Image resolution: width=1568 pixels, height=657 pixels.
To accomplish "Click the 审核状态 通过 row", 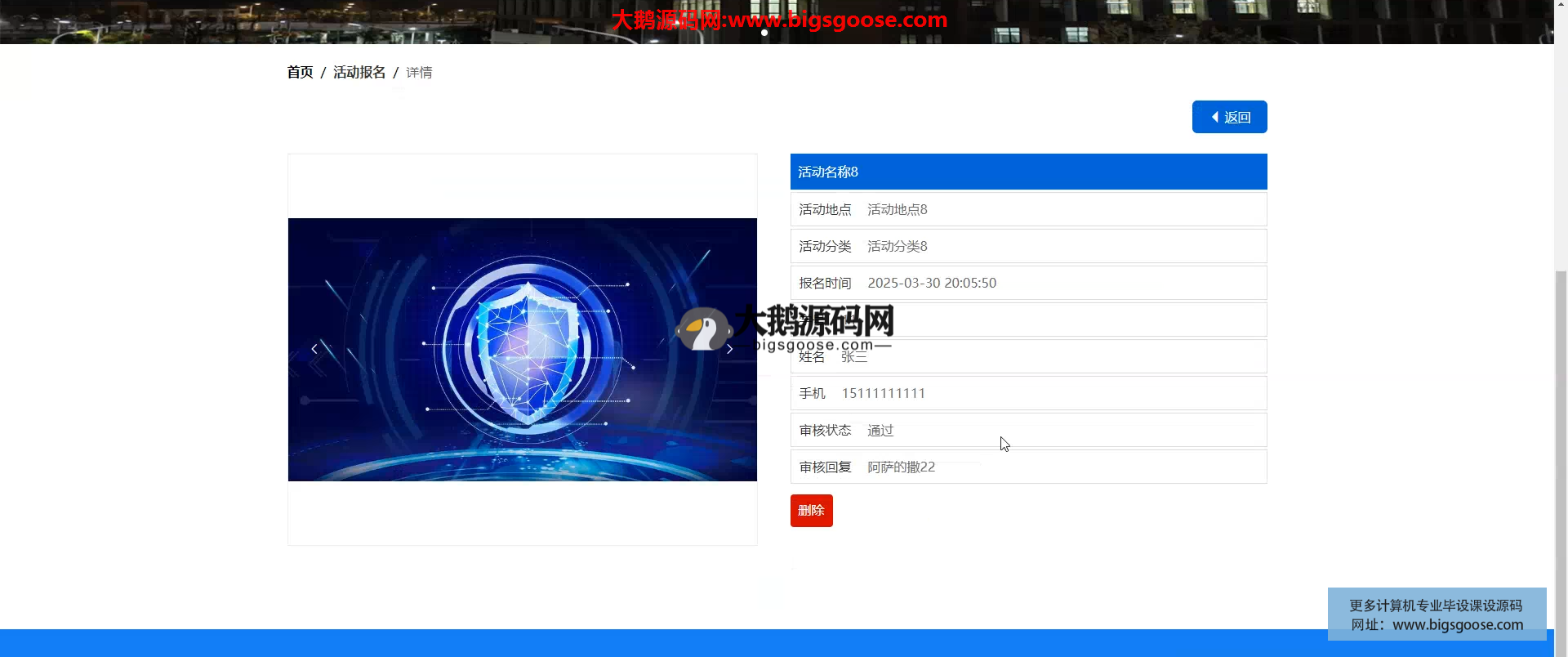I will click(1028, 430).
